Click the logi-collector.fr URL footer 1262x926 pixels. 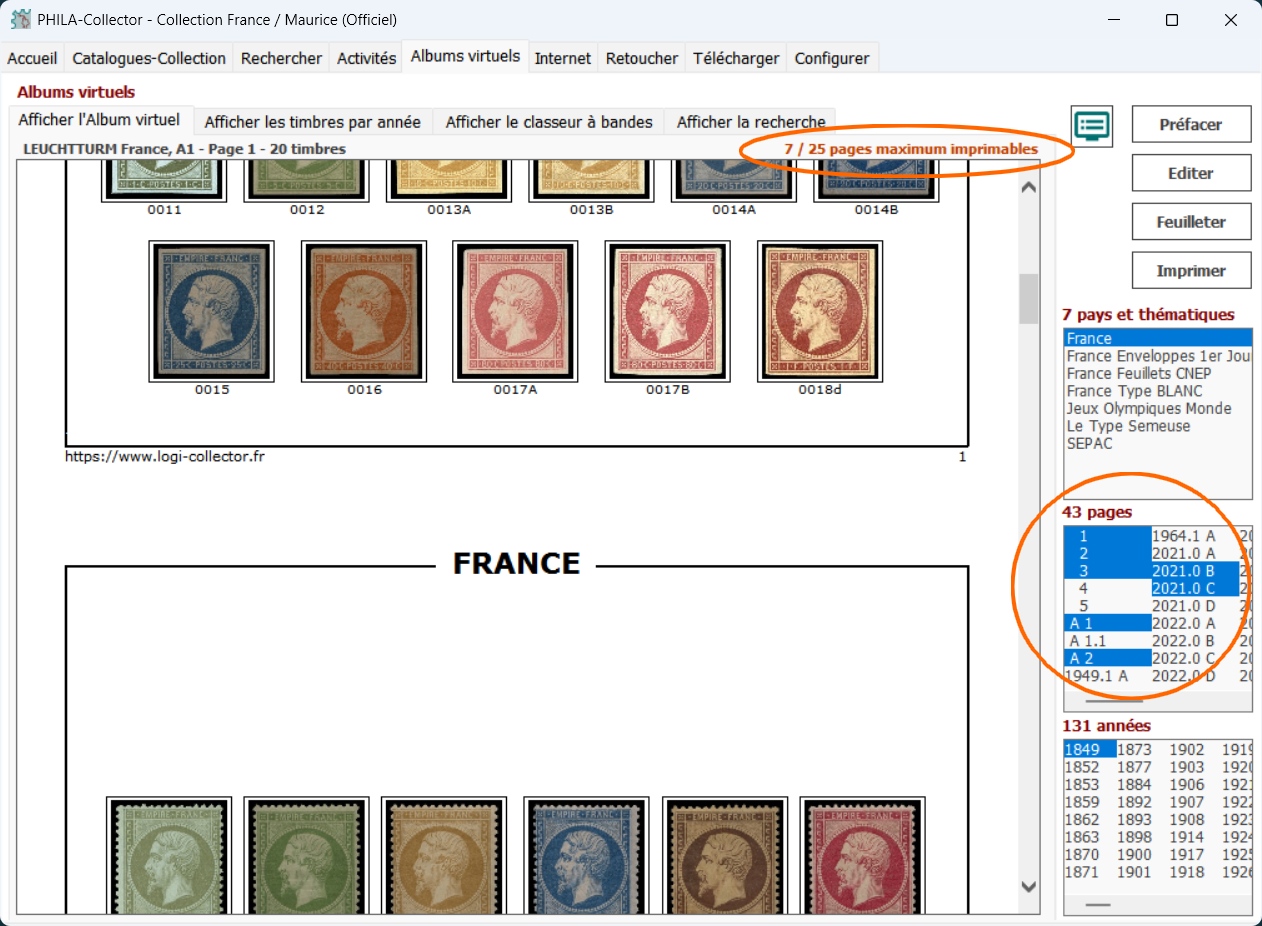pos(165,456)
